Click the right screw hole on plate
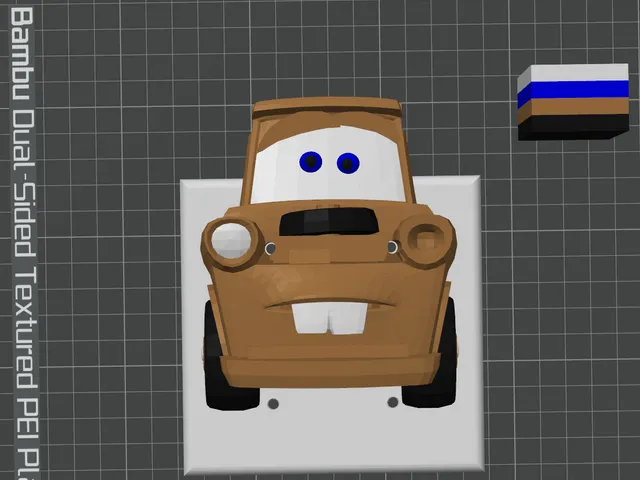The image size is (640, 480). coord(393,402)
